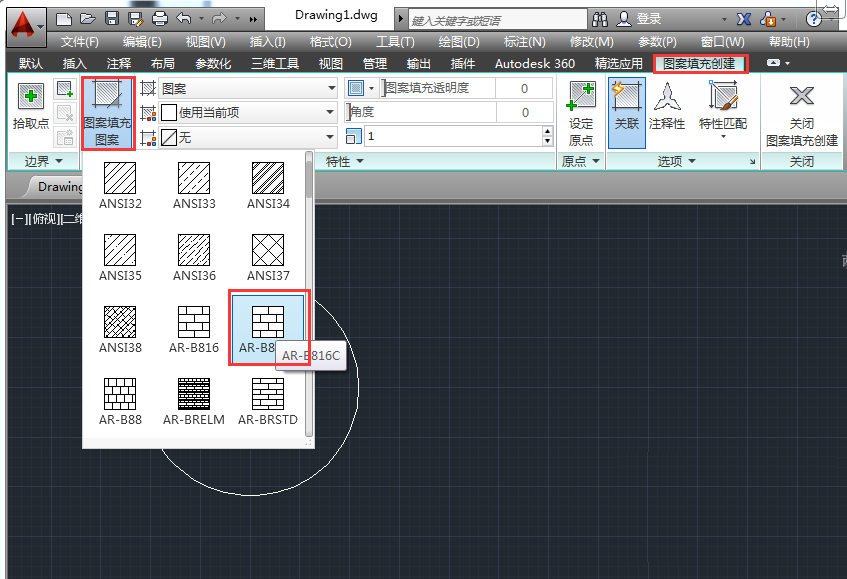Choose the AR-BRSTD brick pattern
This screenshot has height=579, width=847.
pyautogui.click(x=266, y=396)
